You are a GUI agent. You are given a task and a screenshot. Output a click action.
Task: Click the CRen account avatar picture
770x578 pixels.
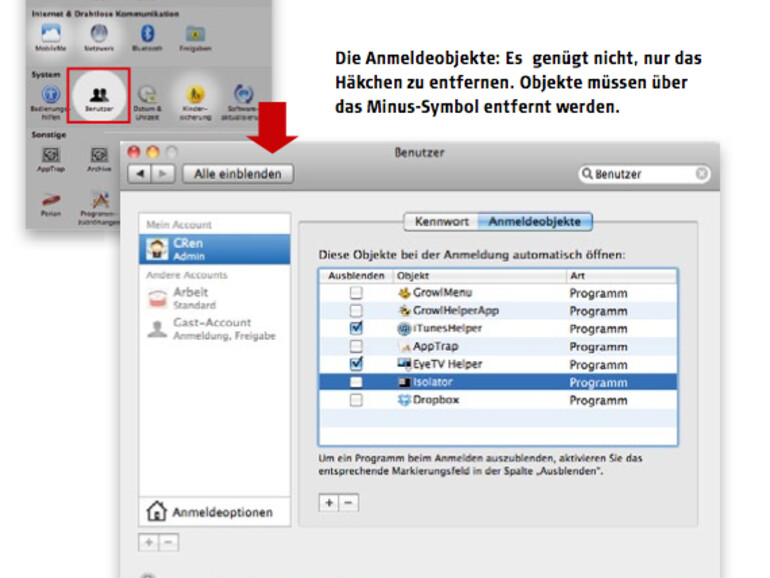click(x=157, y=249)
